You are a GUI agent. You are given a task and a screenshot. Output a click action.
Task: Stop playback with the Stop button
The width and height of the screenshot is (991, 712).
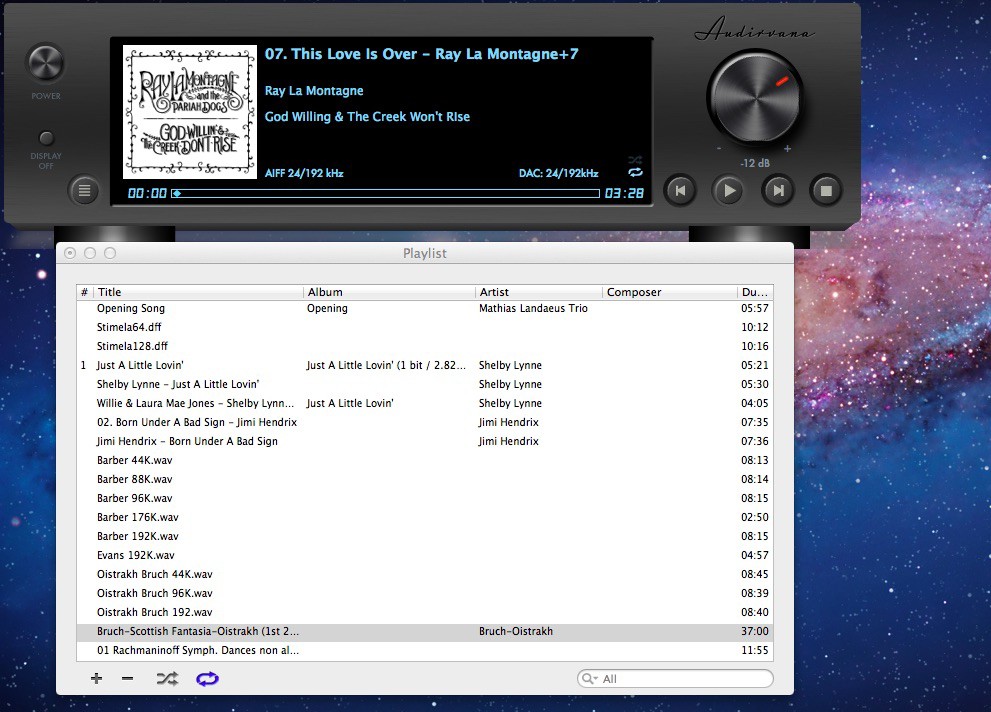[826, 190]
